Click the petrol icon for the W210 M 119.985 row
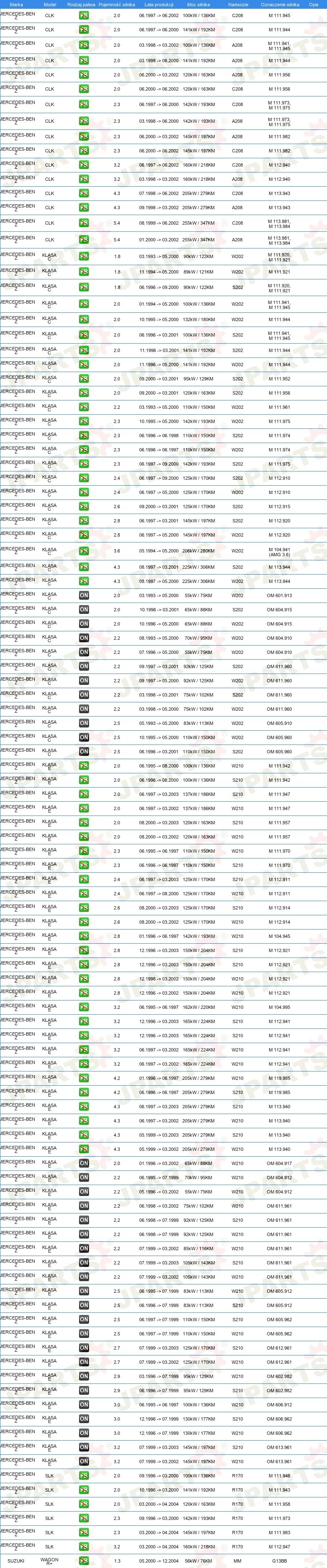Image resolution: width=327 pixels, height=1568 pixels. click(84, 1078)
